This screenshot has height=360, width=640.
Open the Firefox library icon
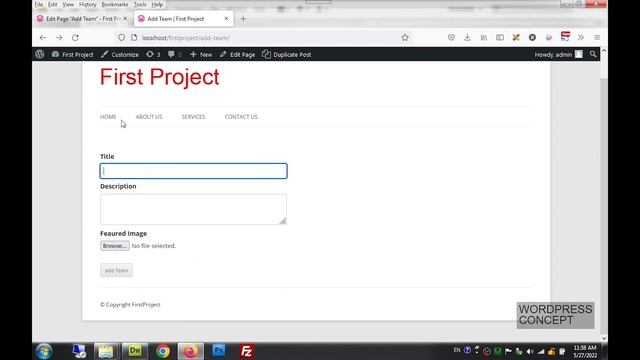tap(484, 38)
